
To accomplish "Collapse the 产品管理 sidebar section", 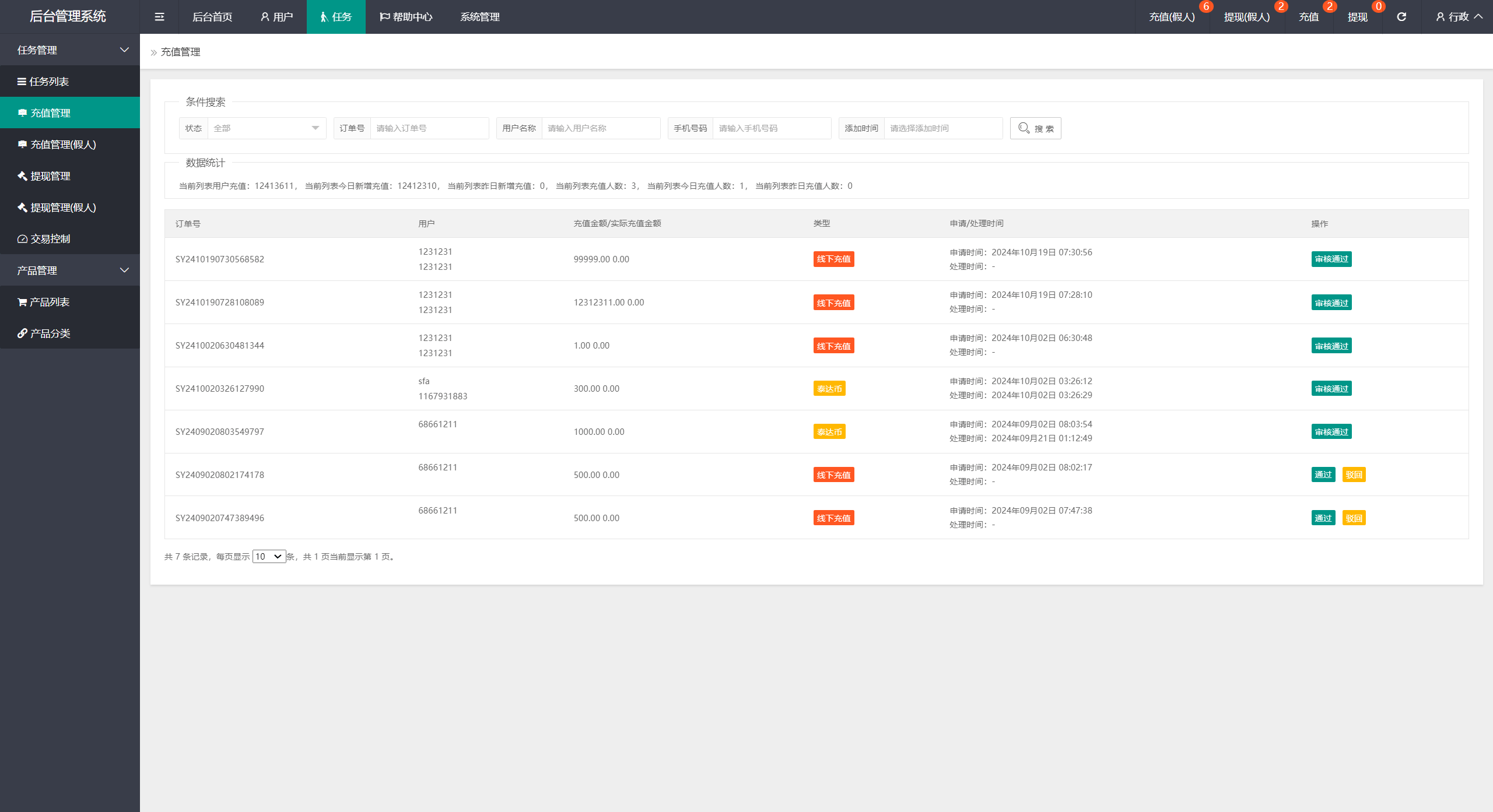I will click(x=70, y=270).
